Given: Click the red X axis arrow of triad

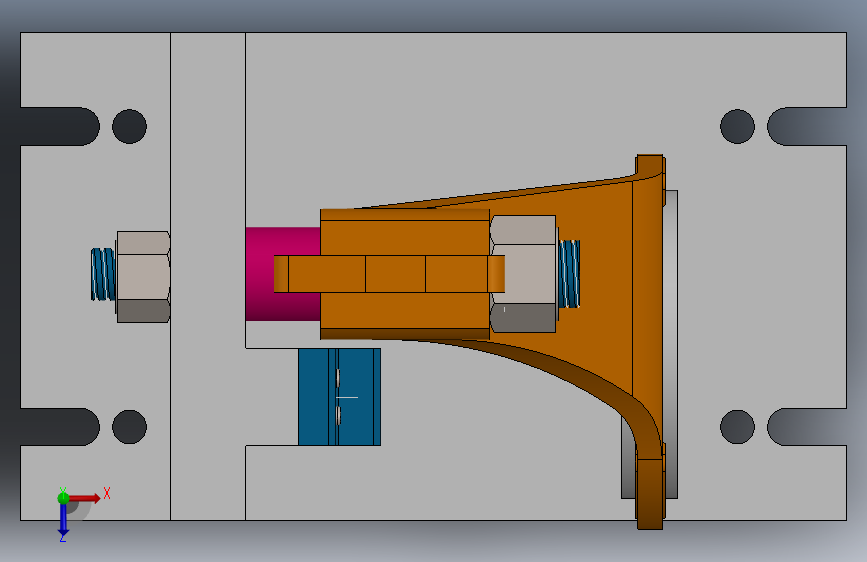Looking at the screenshot, I should tap(86, 498).
